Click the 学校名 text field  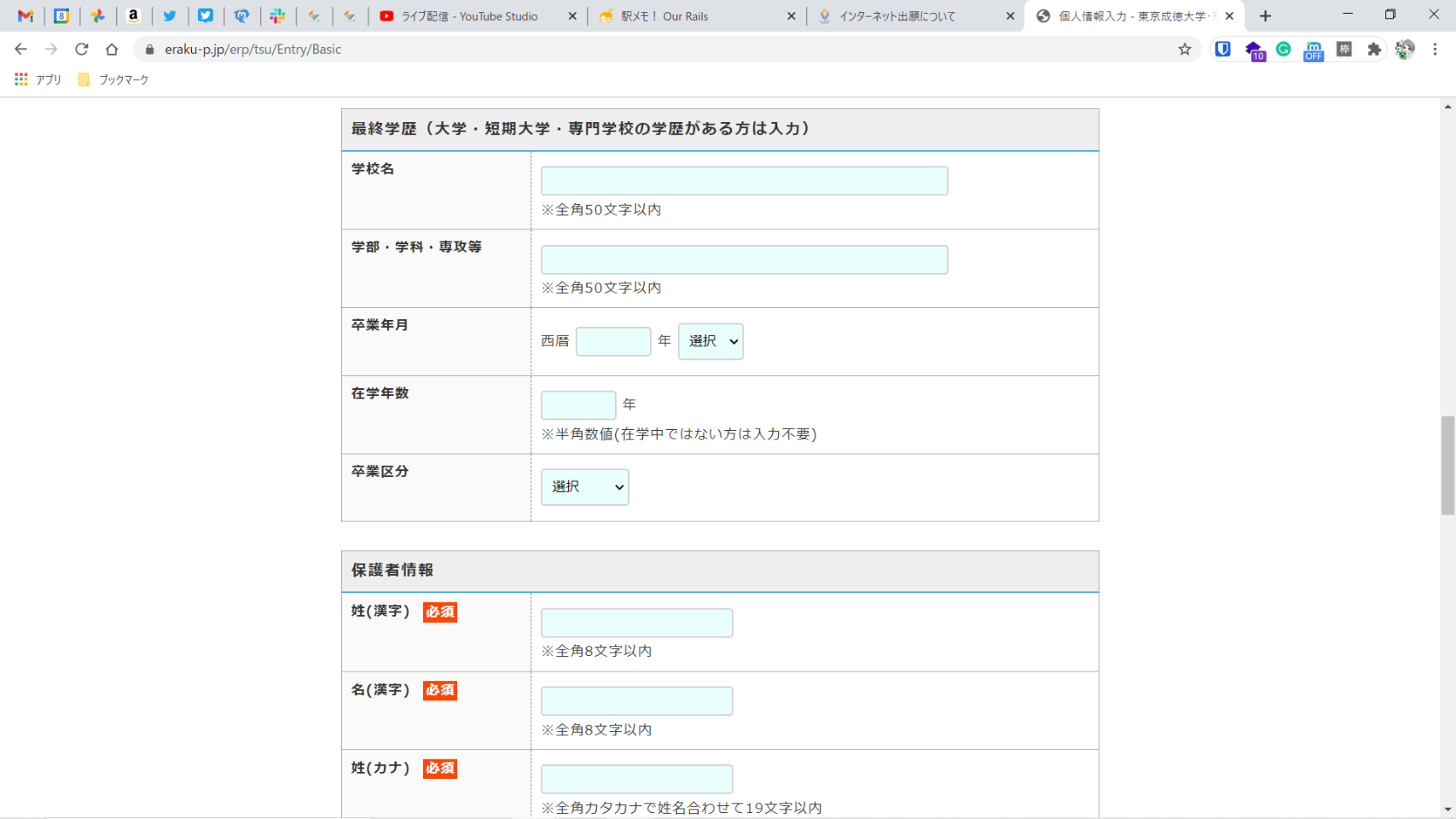pos(744,181)
